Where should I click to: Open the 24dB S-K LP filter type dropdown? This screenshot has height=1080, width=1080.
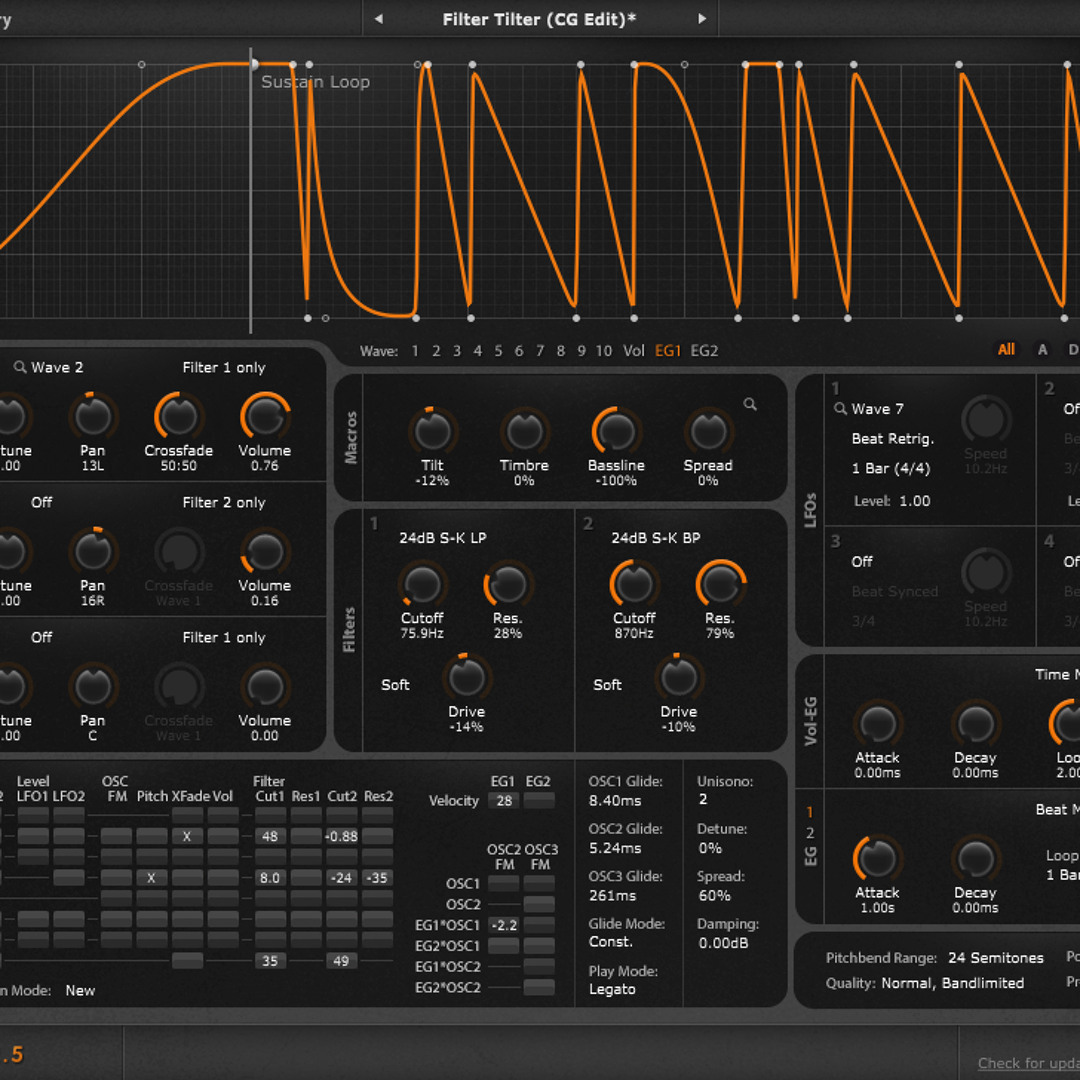pyautogui.click(x=443, y=538)
